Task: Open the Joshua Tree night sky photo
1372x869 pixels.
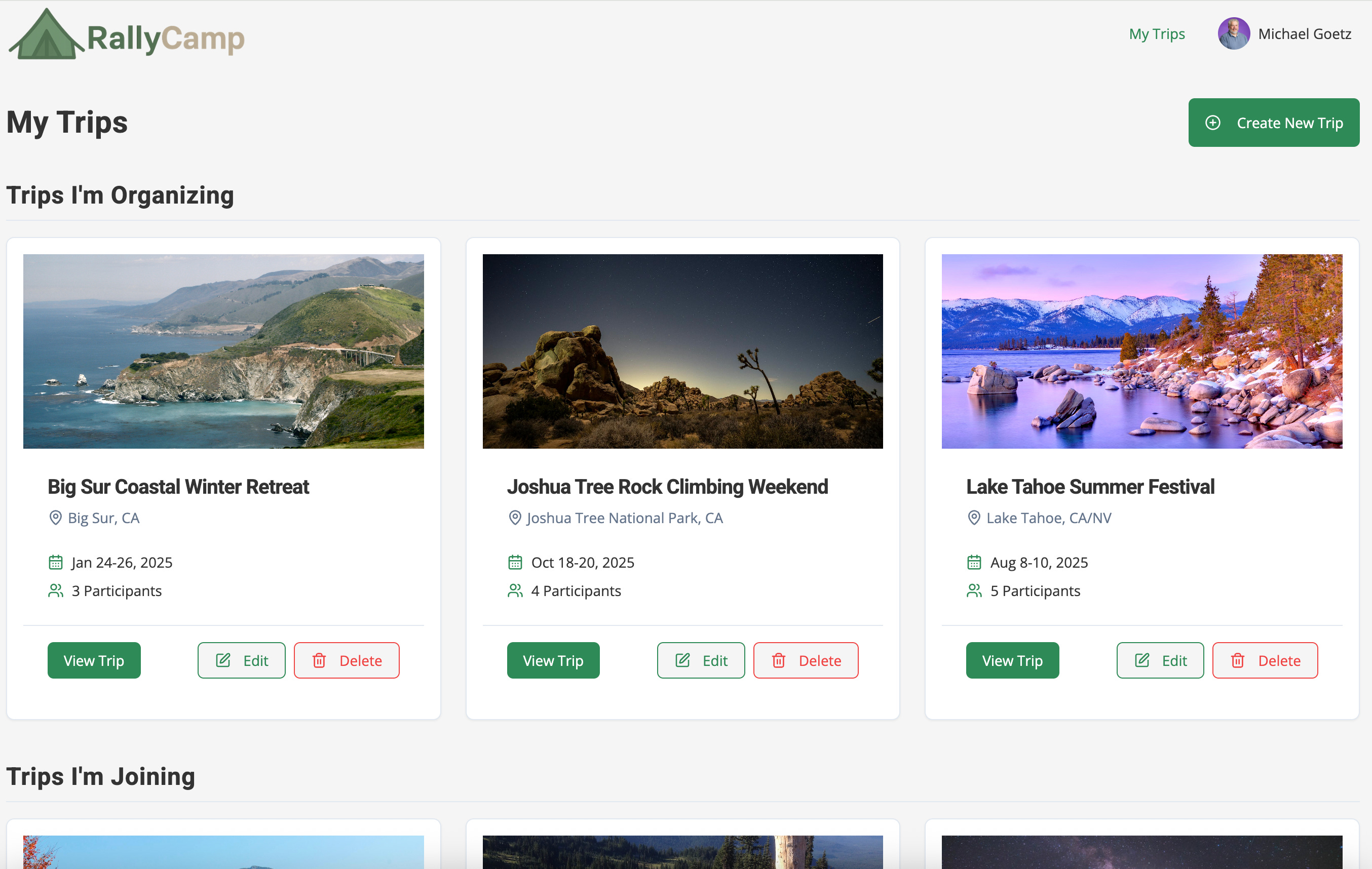Action: [x=682, y=351]
